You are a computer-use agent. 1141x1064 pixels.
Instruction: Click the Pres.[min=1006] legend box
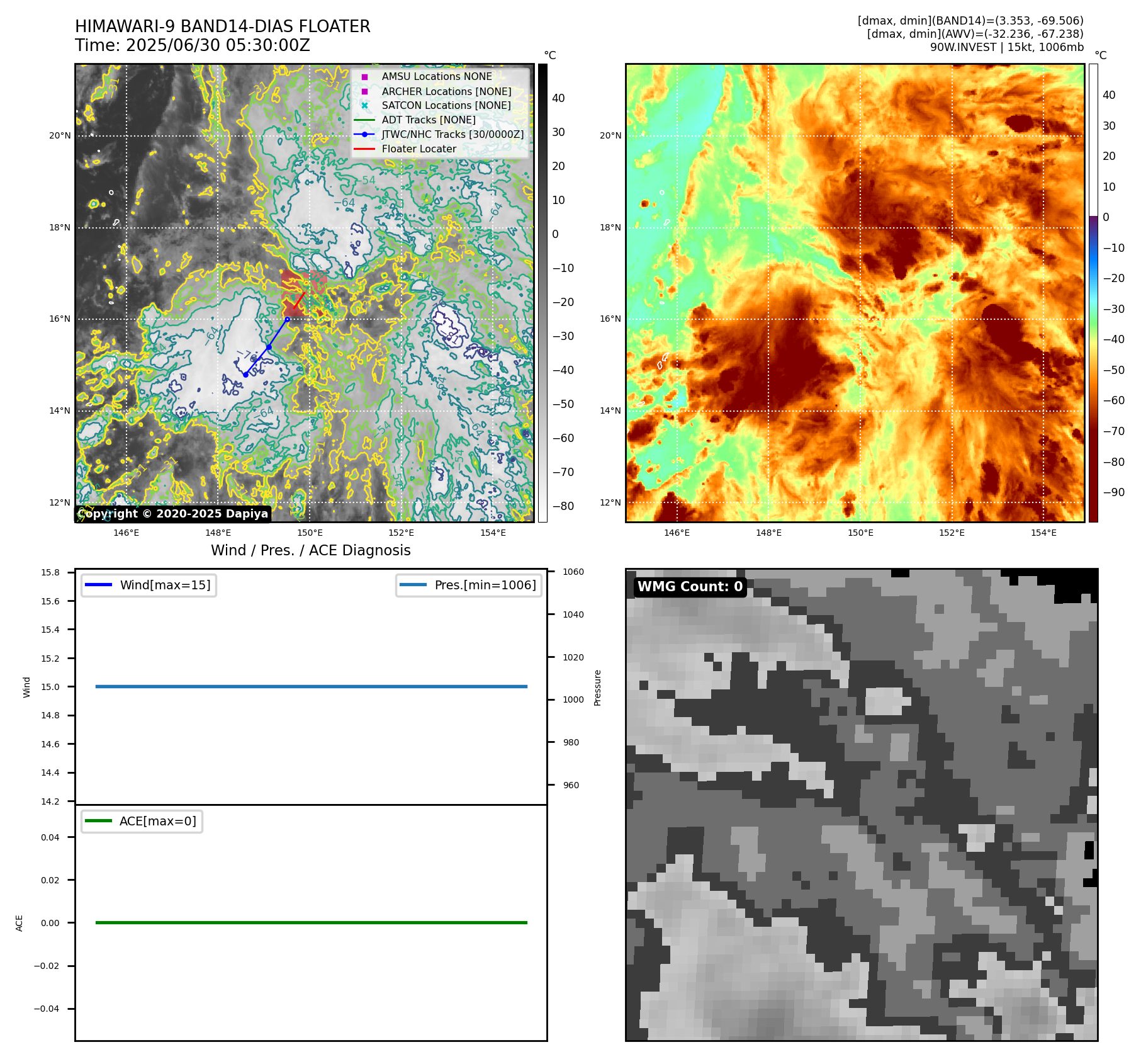pos(469,585)
